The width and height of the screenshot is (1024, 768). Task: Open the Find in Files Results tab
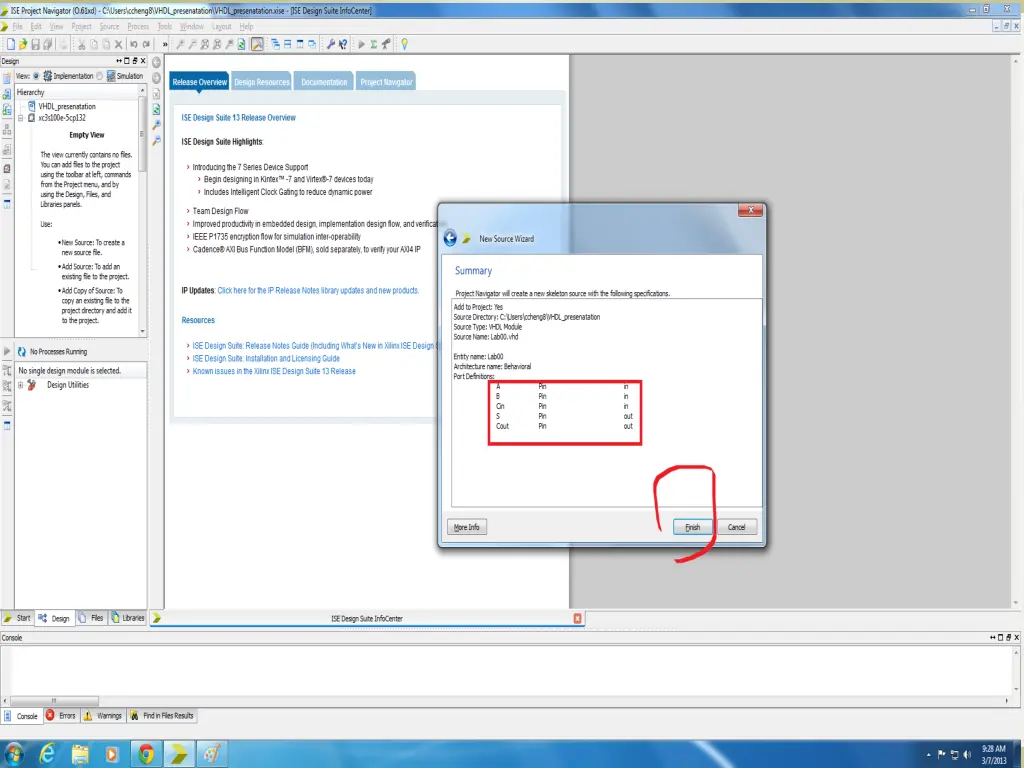click(162, 716)
